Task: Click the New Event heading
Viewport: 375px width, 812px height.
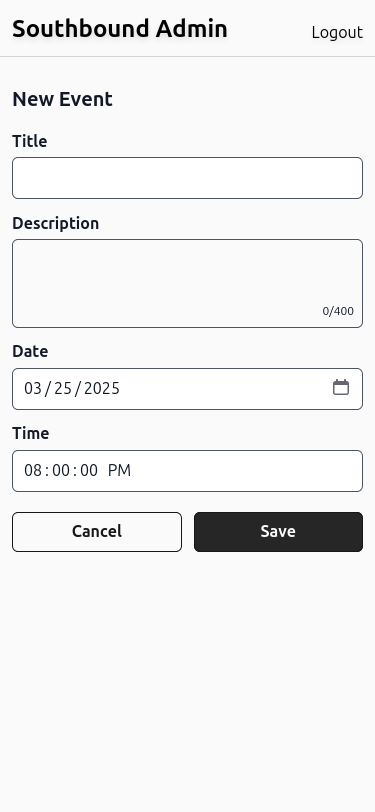Action: point(62,99)
